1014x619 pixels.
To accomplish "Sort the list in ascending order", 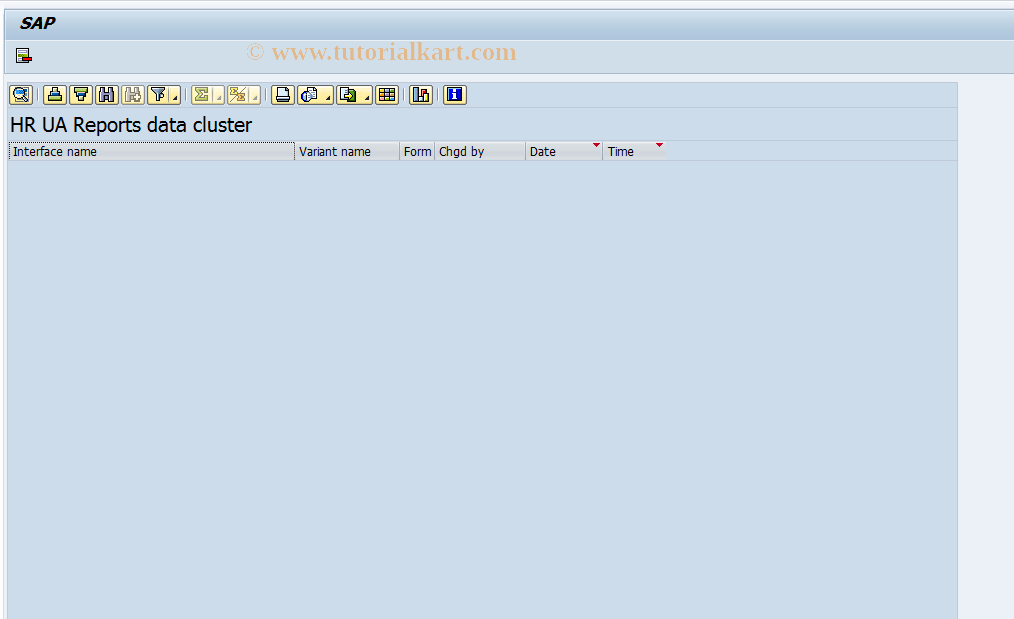I will [x=54, y=95].
